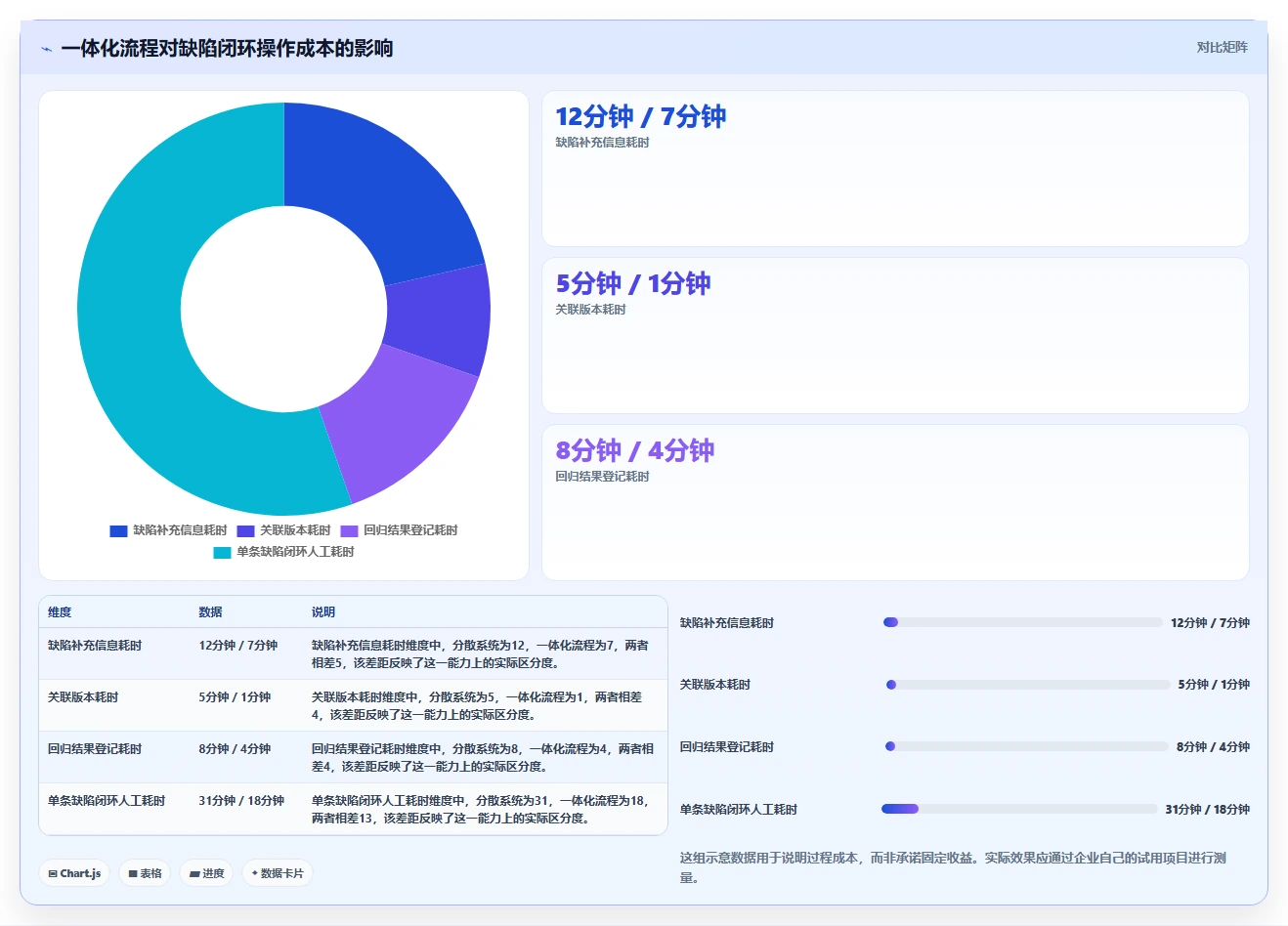
Task: Click progress value 8分钟 / 4分钟
Action: tap(1213, 747)
